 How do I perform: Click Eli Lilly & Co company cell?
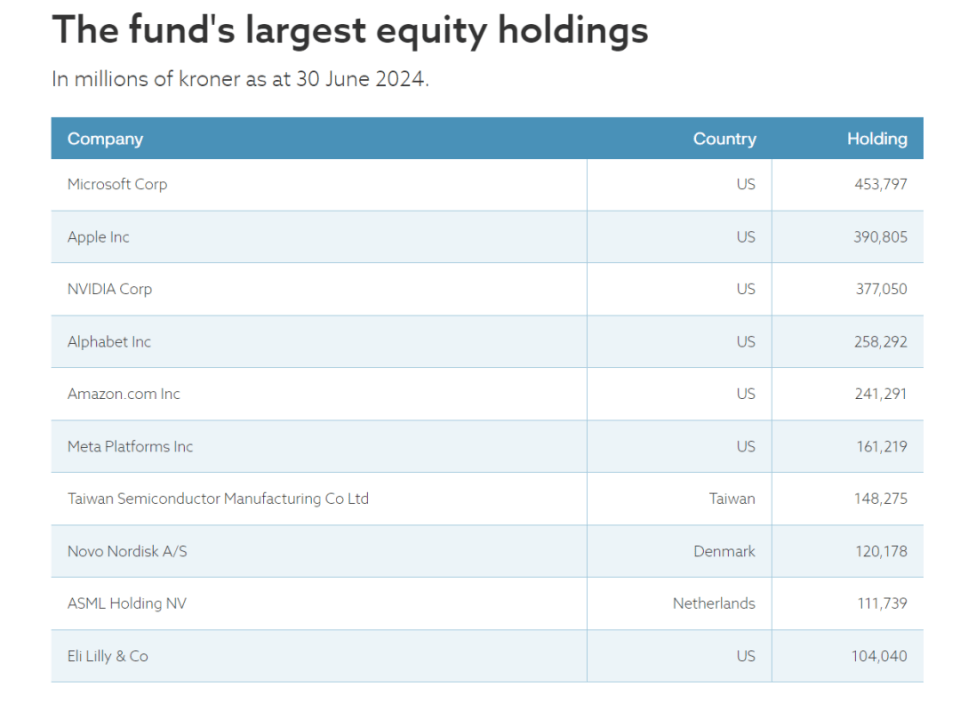point(107,656)
